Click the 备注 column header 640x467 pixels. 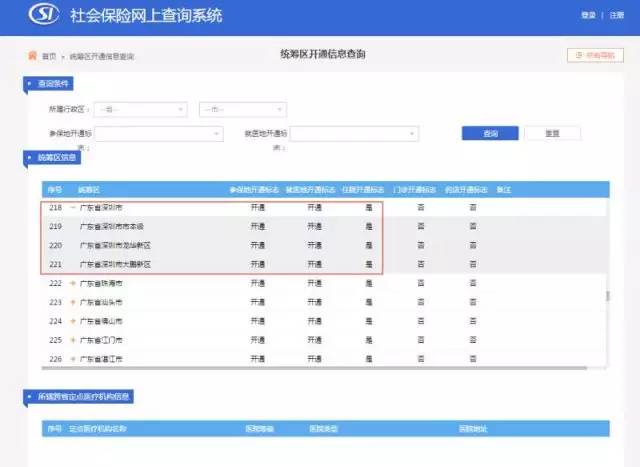click(504, 190)
